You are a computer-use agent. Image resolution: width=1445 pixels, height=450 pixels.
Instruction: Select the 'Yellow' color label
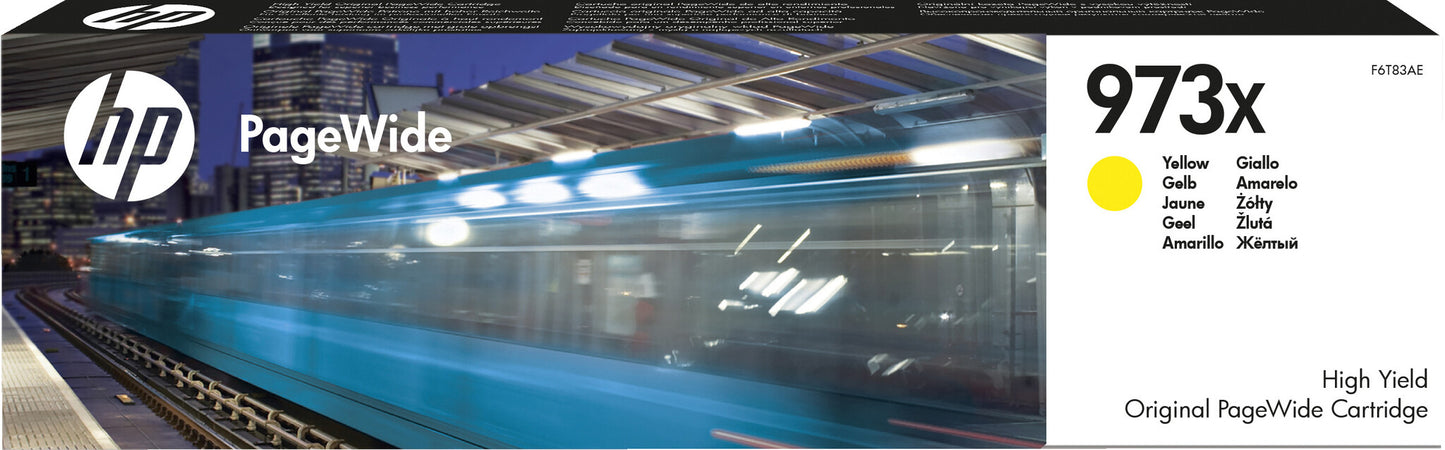[x=1185, y=163]
